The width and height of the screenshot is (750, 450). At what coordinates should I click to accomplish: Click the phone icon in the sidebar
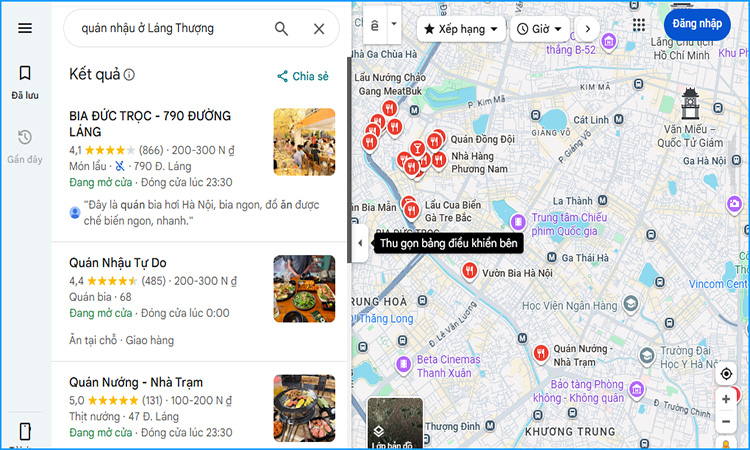[25, 431]
